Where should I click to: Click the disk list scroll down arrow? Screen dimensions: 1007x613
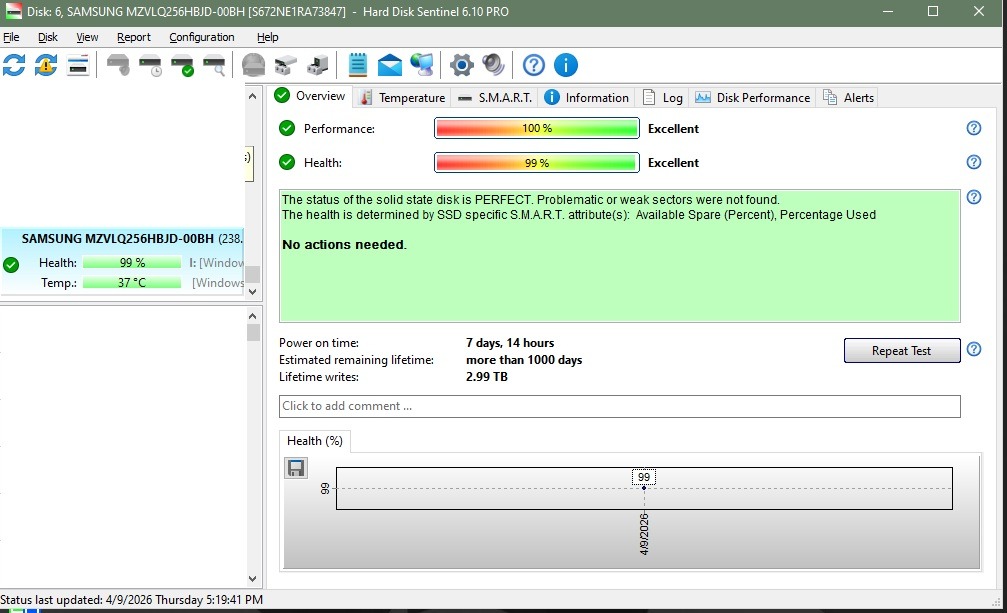tap(252, 291)
